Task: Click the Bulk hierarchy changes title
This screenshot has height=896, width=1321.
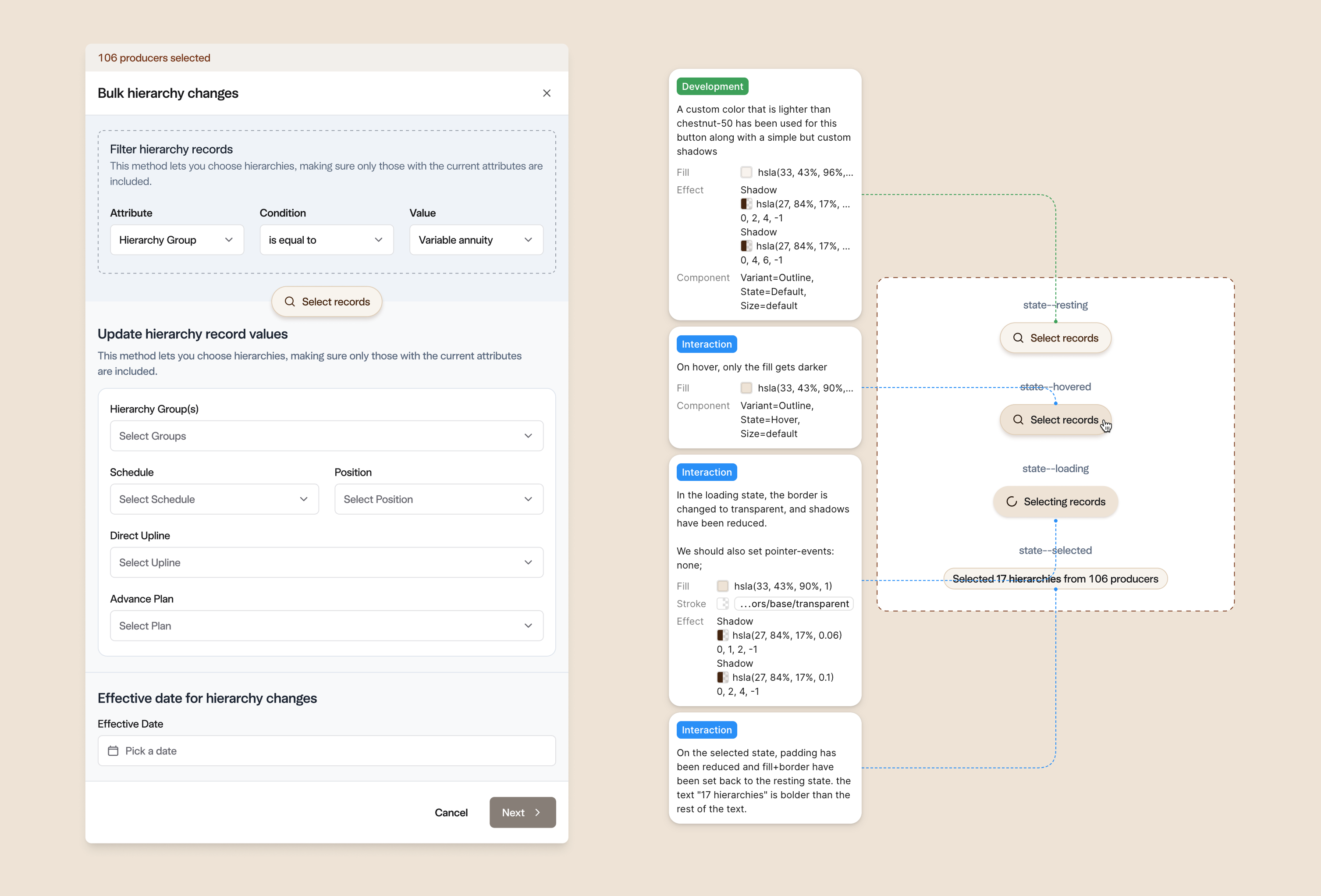Action: (x=168, y=93)
